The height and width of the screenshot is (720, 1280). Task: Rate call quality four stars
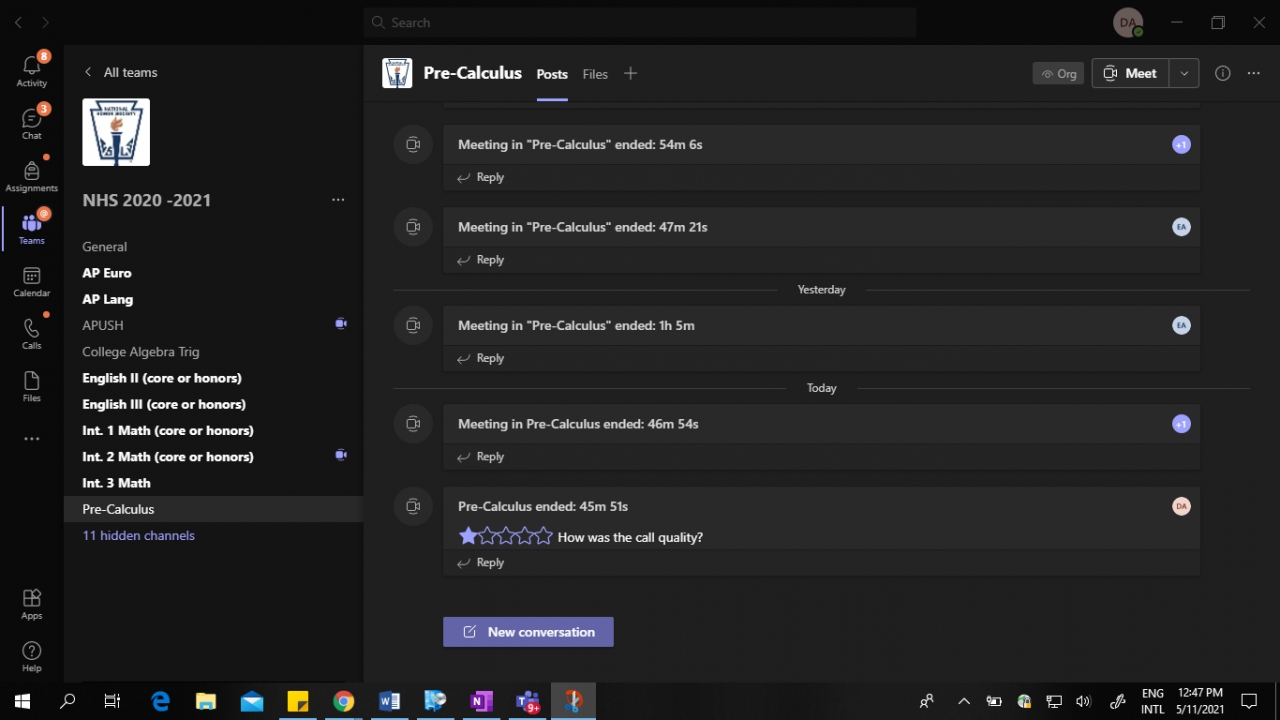(525, 536)
